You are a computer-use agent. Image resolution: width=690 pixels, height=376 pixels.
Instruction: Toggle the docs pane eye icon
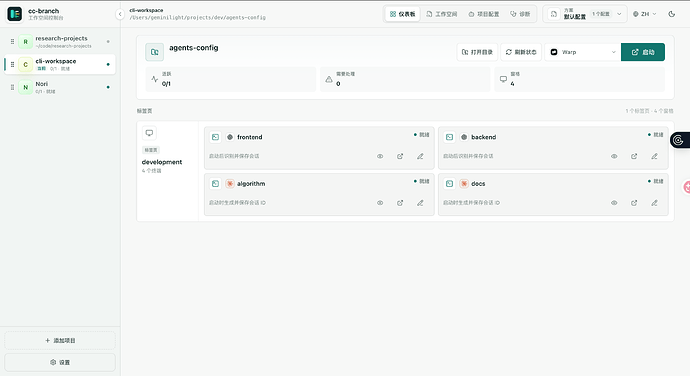coord(614,203)
